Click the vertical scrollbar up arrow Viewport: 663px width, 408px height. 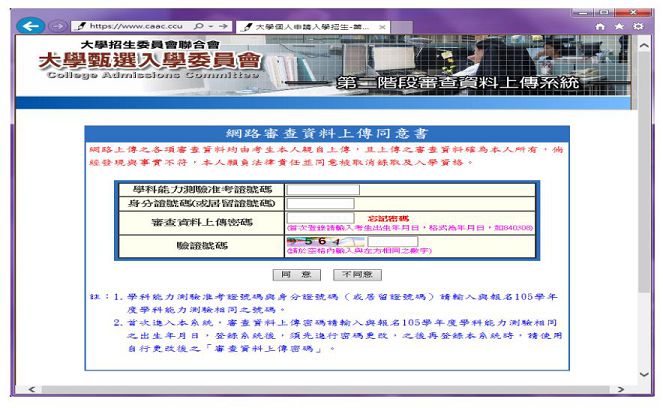(x=644, y=45)
